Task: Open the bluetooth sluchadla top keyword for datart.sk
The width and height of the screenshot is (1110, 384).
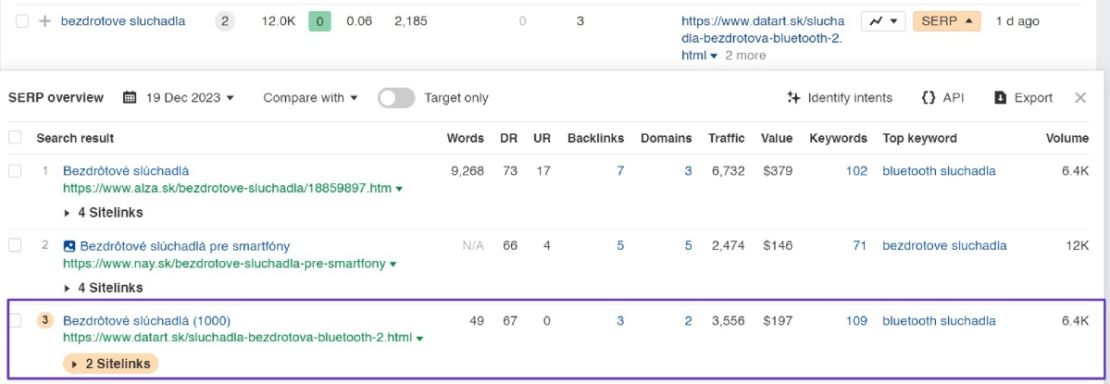Action: 939,320
